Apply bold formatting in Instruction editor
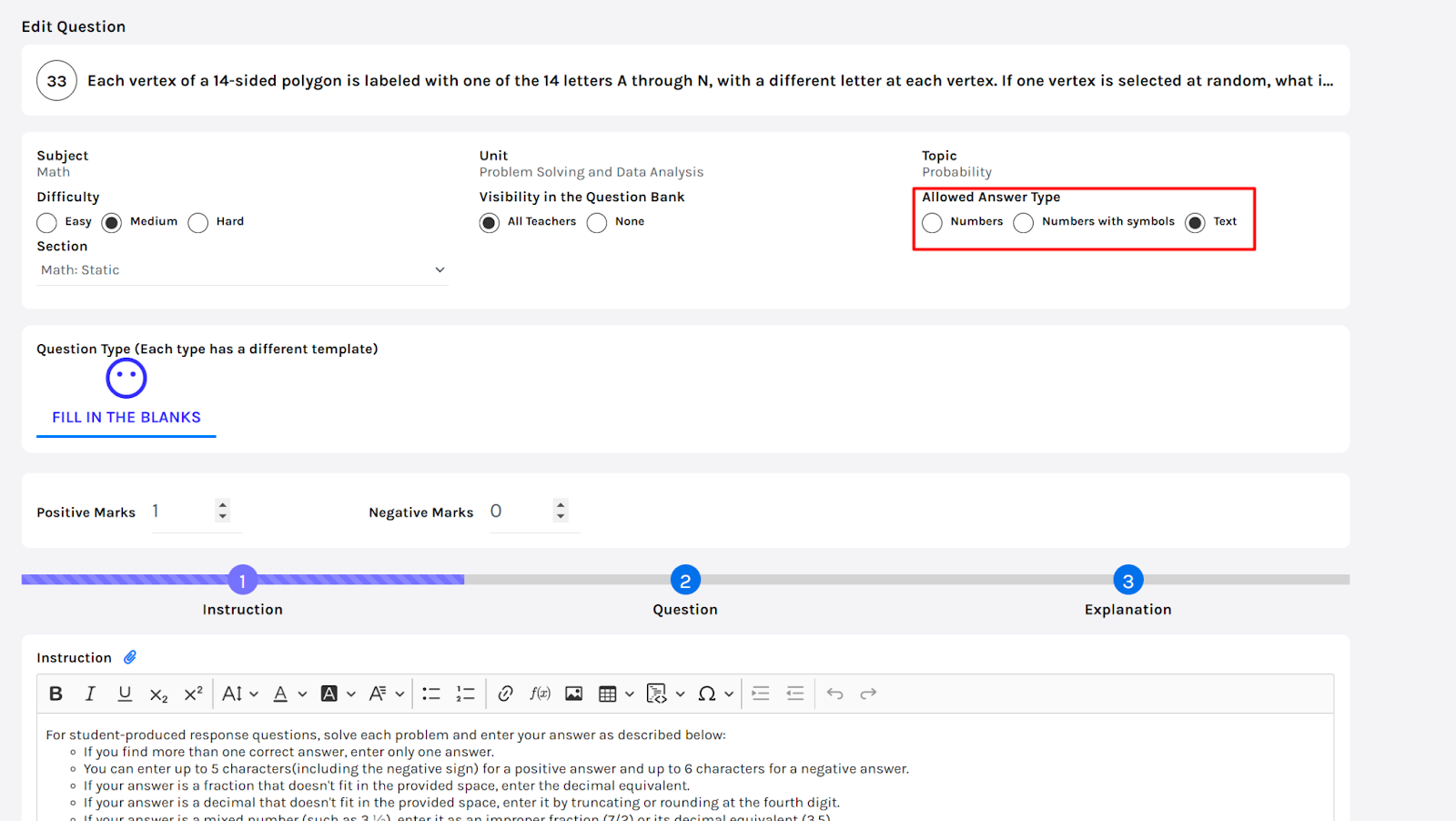 click(x=56, y=694)
